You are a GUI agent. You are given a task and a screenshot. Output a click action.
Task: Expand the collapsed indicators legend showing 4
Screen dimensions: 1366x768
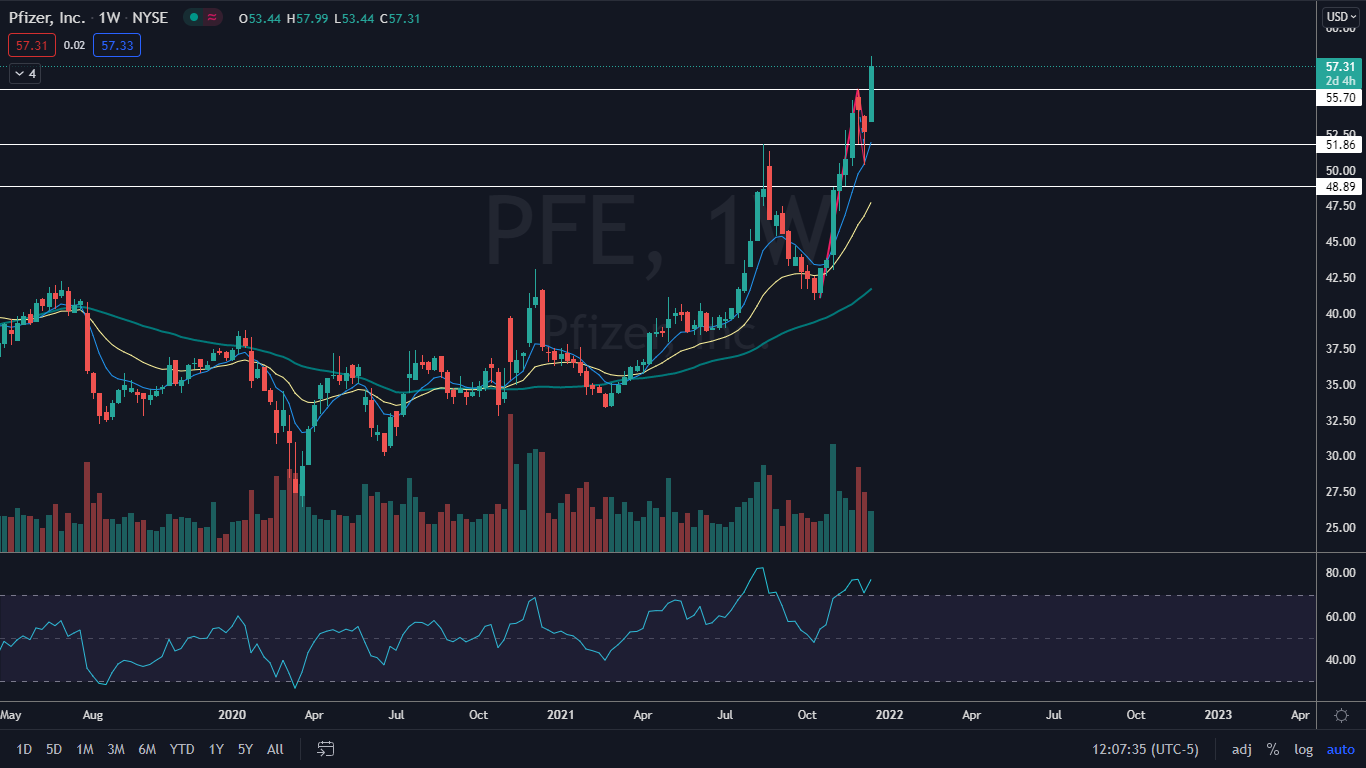click(x=25, y=73)
